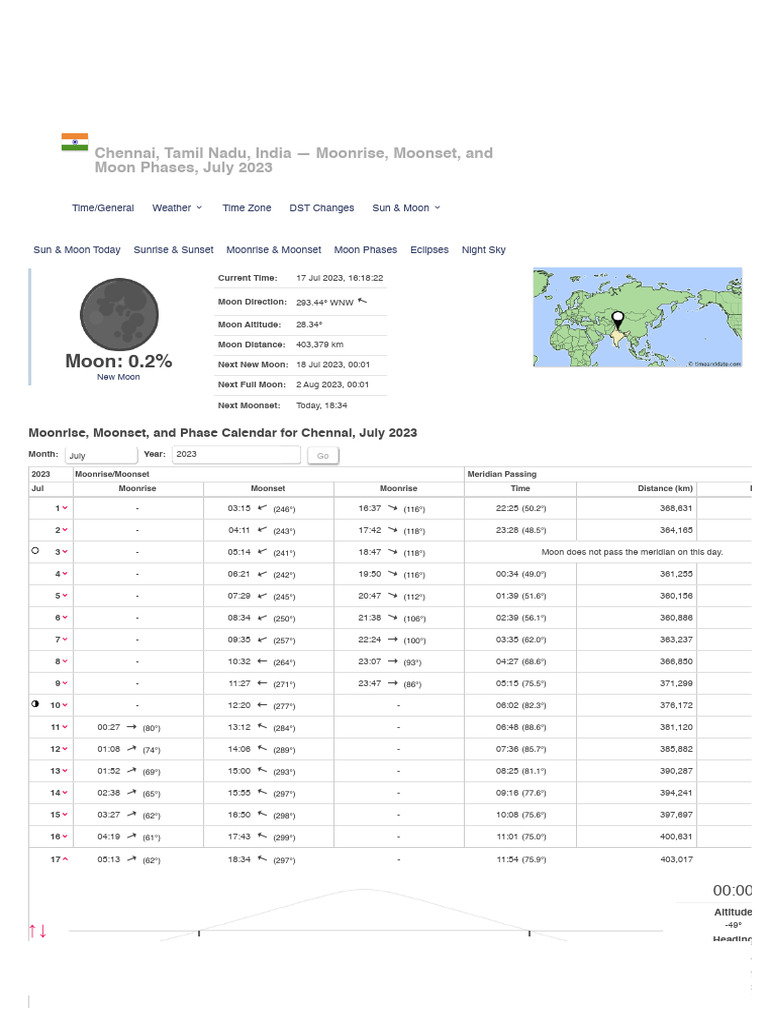This screenshot has width=768, height=1024.
Task: Click the moonset arrow for July 13 at 15:00
Action: [262, 771]
